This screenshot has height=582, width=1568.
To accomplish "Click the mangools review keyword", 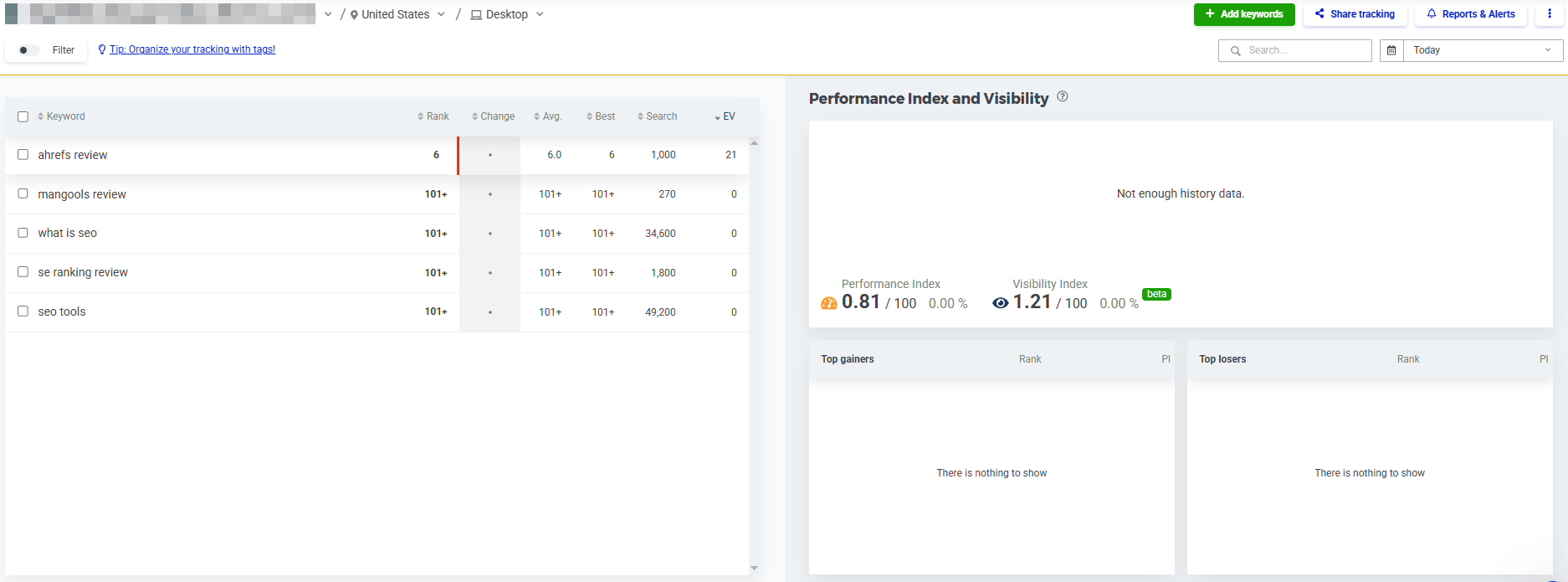I will click(82, 194).
